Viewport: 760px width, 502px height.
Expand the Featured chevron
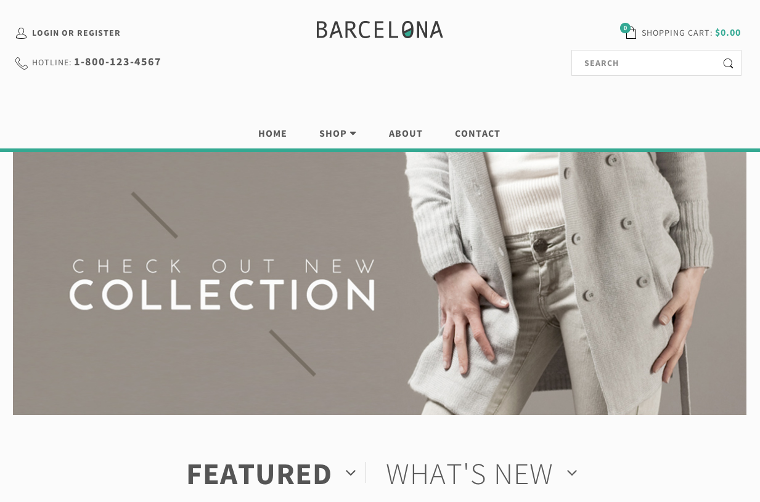351,473
